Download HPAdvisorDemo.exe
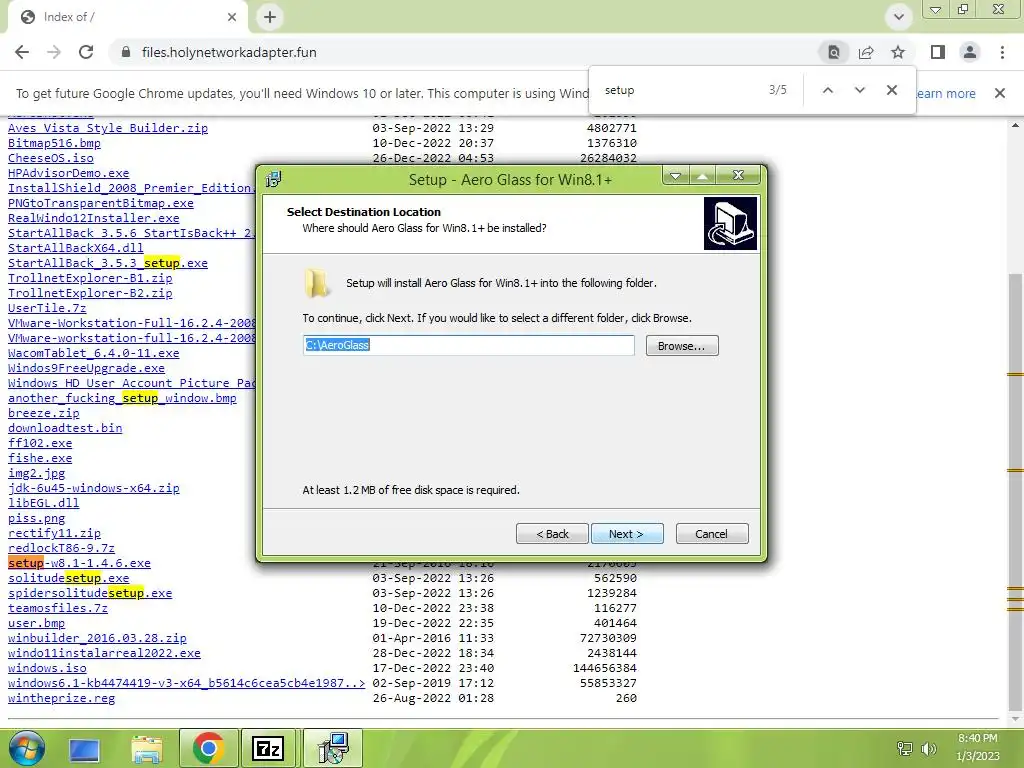Screen dimensions: 1024x768 pos(69,173)
